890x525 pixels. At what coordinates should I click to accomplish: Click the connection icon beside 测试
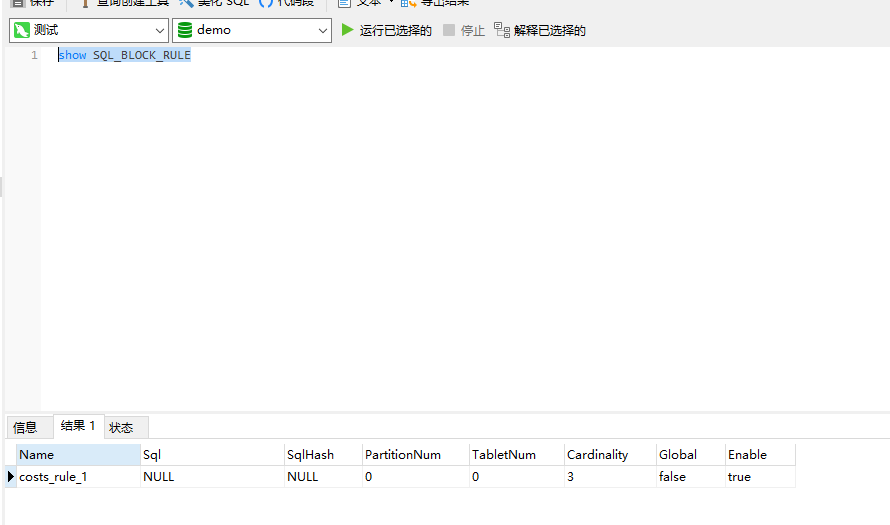(x=21, y=30)
